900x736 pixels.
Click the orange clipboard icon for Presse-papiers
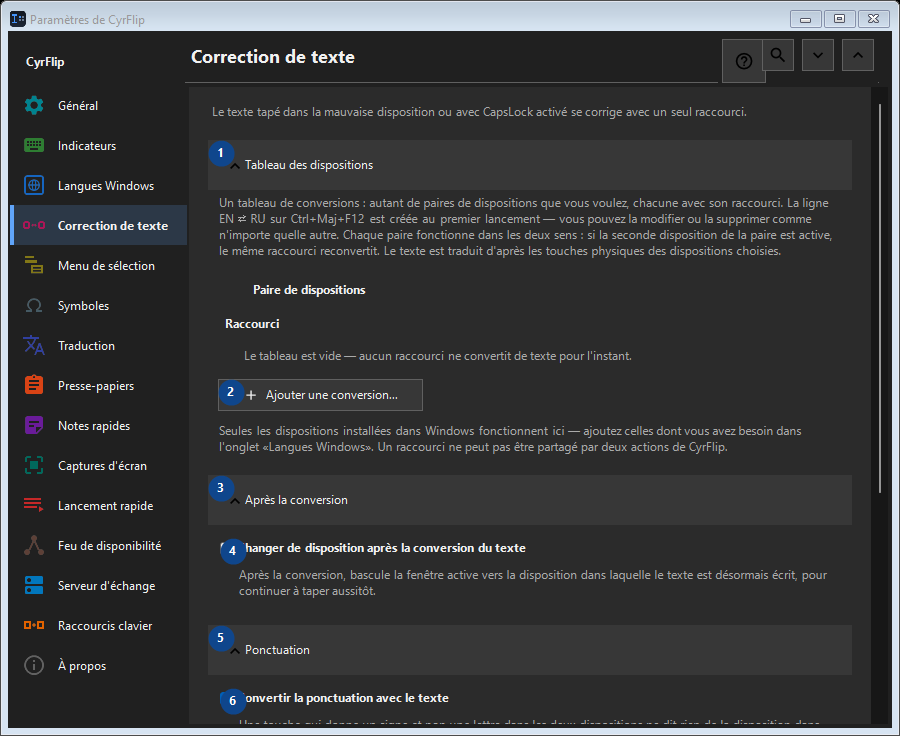point(34,385)
